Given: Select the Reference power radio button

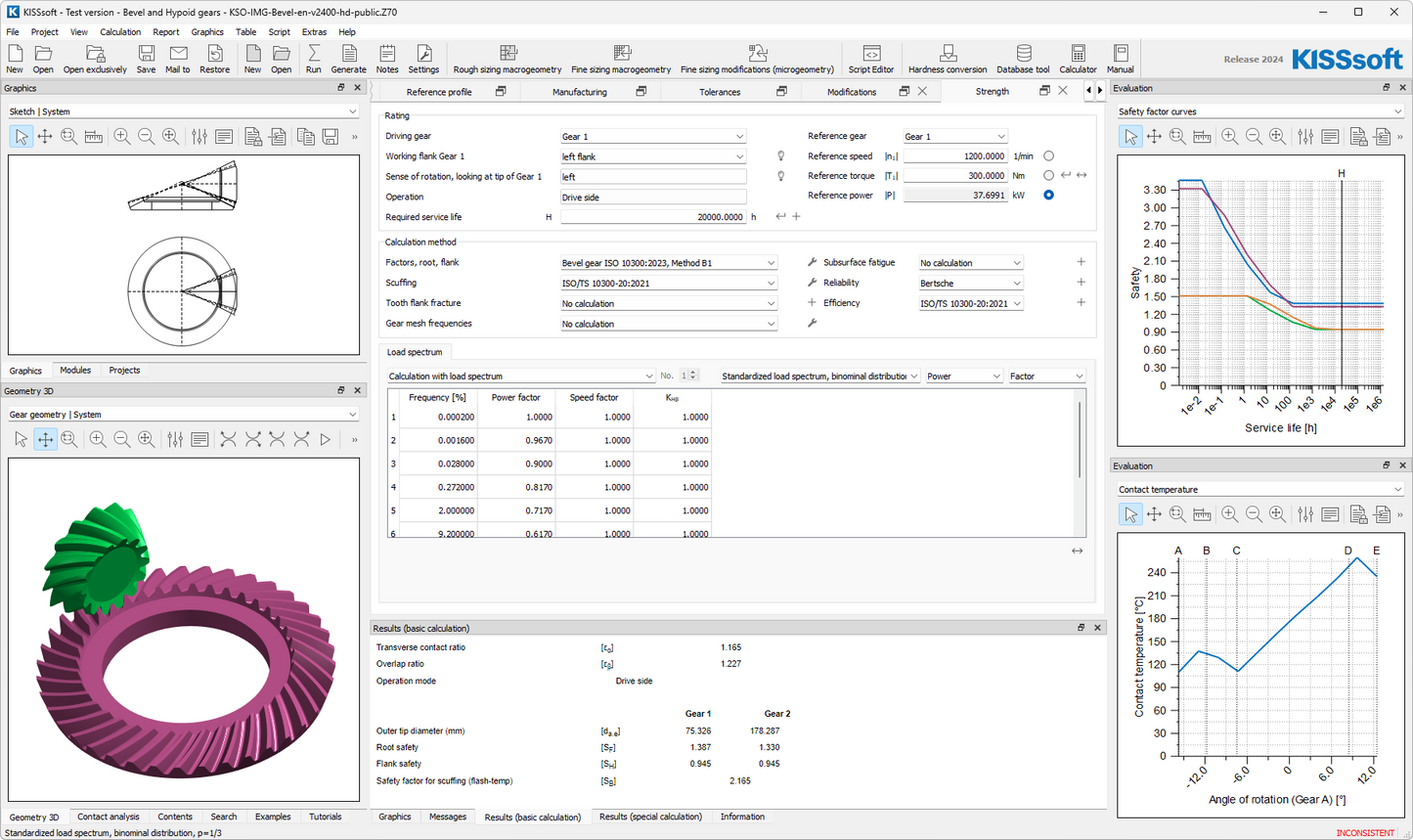Looking at the screenshot, I should [x=1048, y=196].
